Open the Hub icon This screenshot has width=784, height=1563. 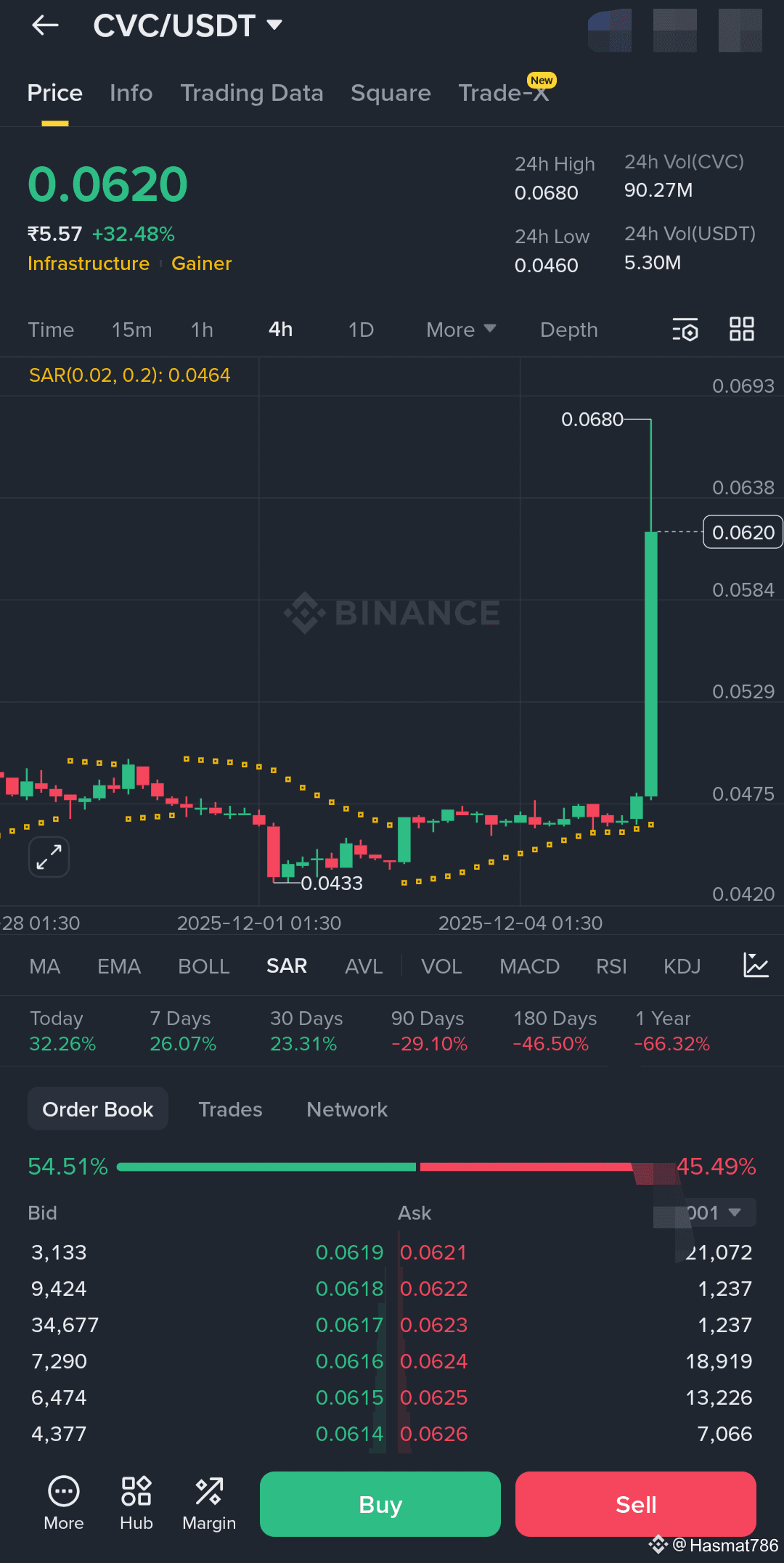pyautogui.click(x=136, y=1503)
